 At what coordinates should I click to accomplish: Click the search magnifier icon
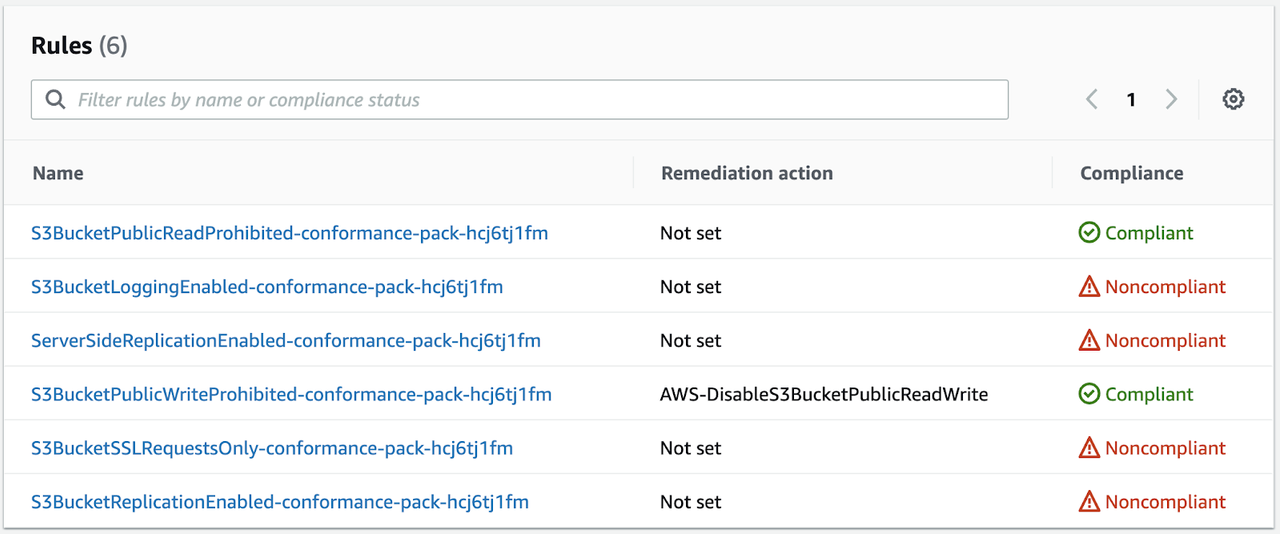point(56,100)
